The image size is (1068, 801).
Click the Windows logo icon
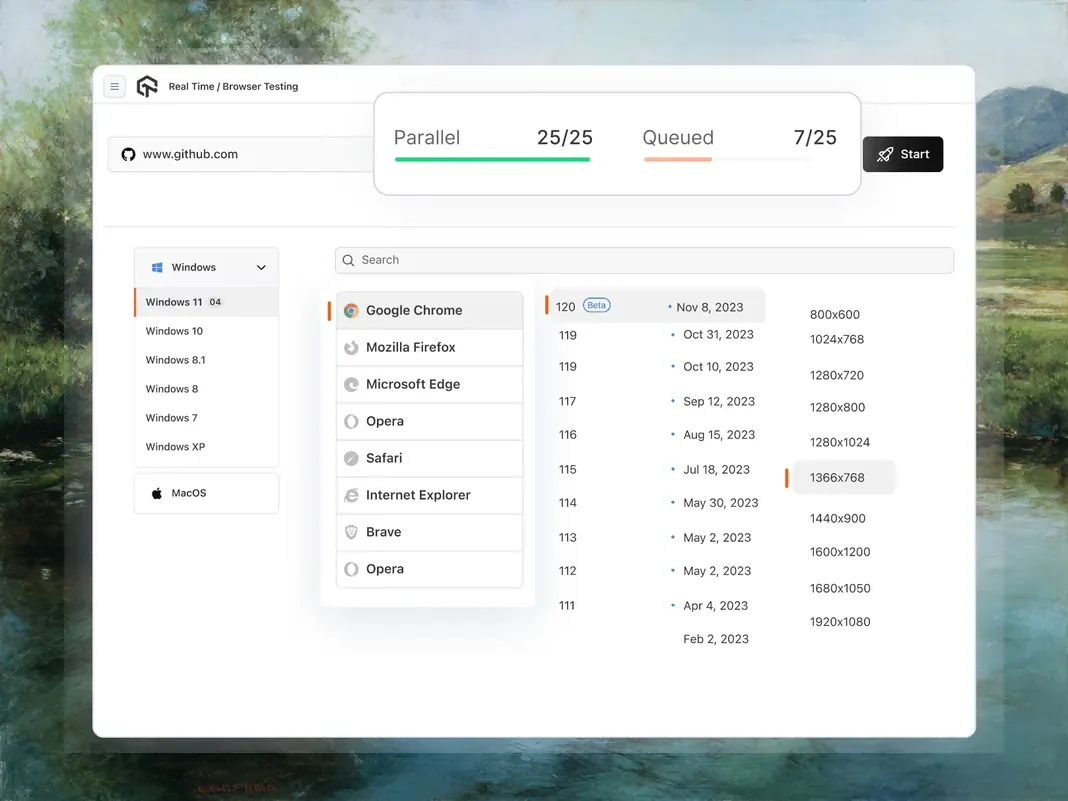[157, 268]
